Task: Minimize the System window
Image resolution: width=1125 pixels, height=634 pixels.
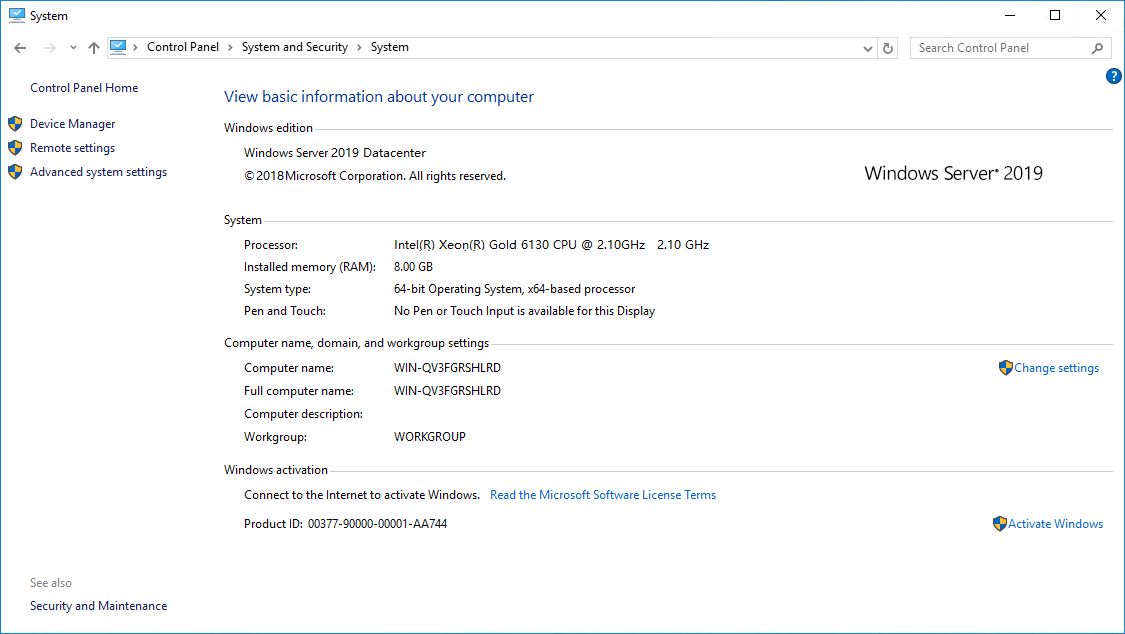Action: pos(1010,15)
